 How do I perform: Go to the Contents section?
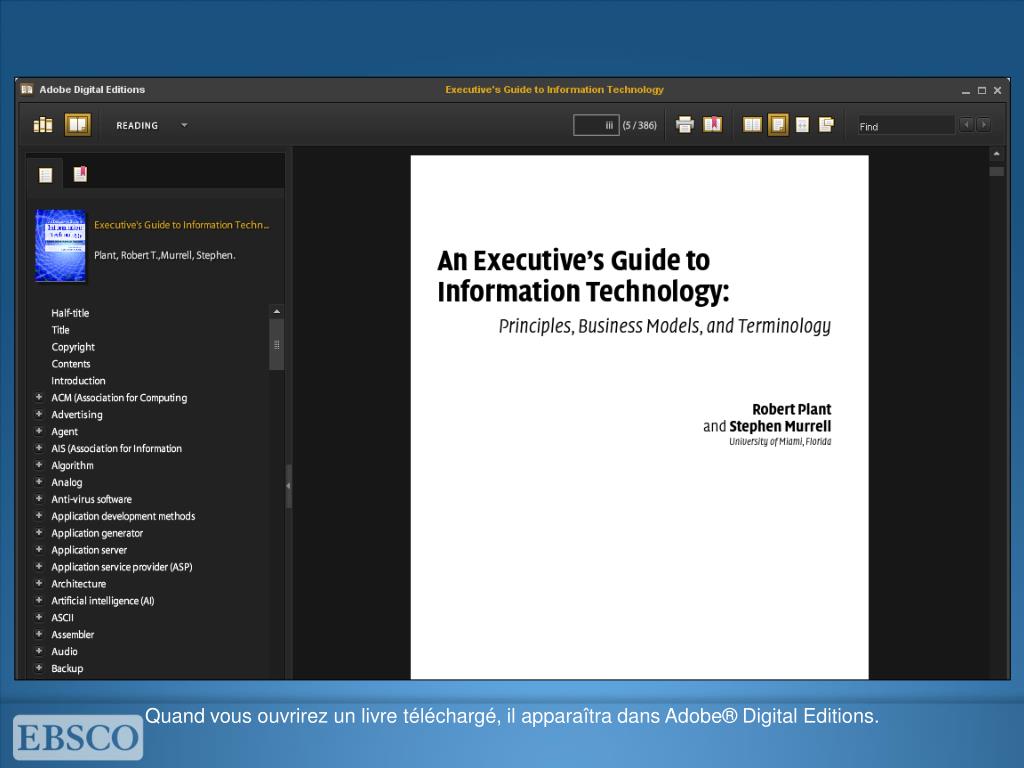[x=71, y=364]
